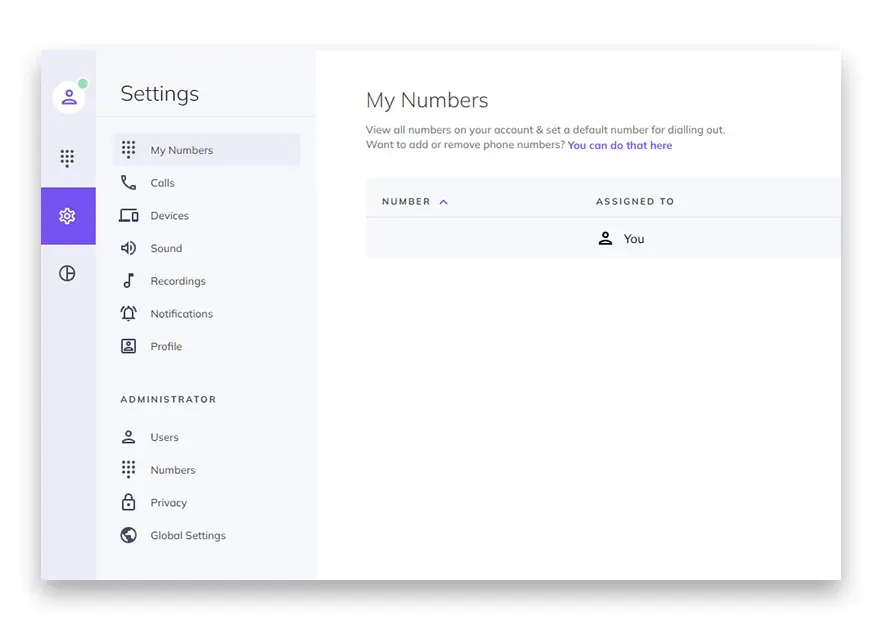882x630 pixels.
Task: Click the speaker icon beside Sound
Action: click(x=128, y=248)
